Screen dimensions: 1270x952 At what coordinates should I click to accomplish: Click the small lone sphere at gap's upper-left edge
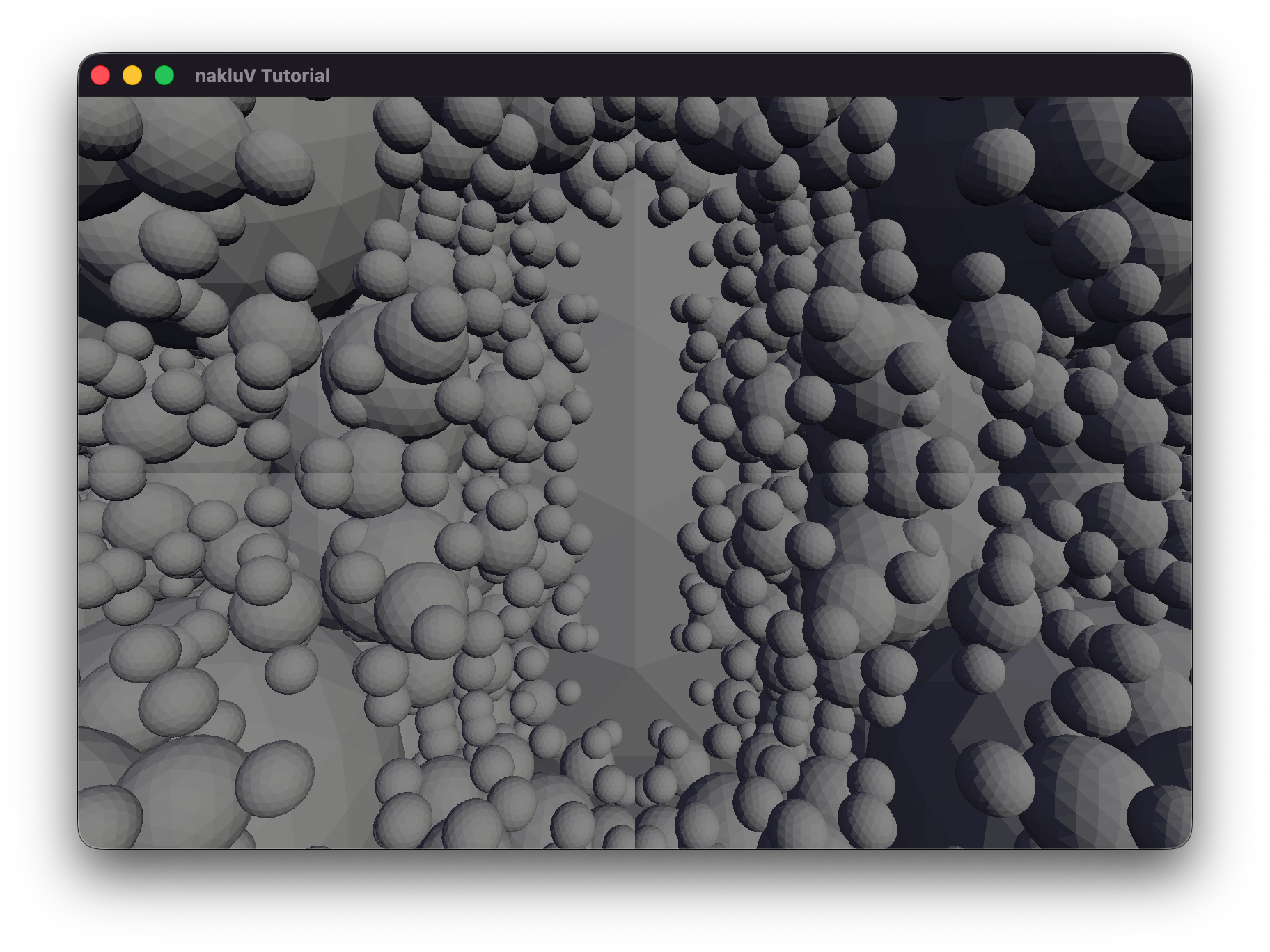568,253
